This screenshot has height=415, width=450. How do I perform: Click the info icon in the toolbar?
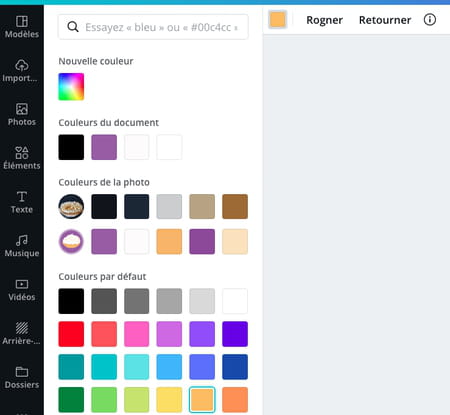tap(430, 20)
